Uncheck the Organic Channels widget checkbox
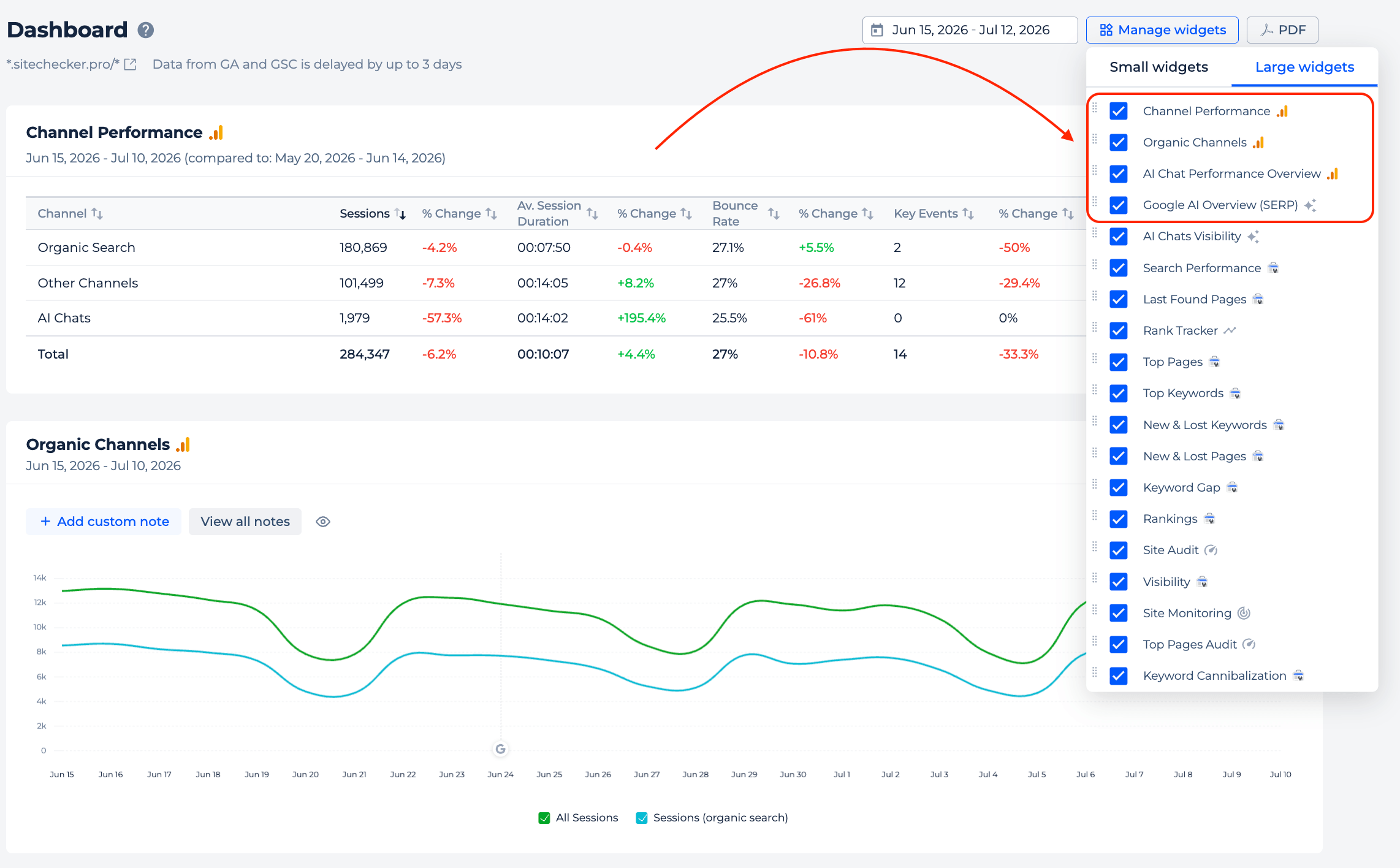 pos(1119,142)
